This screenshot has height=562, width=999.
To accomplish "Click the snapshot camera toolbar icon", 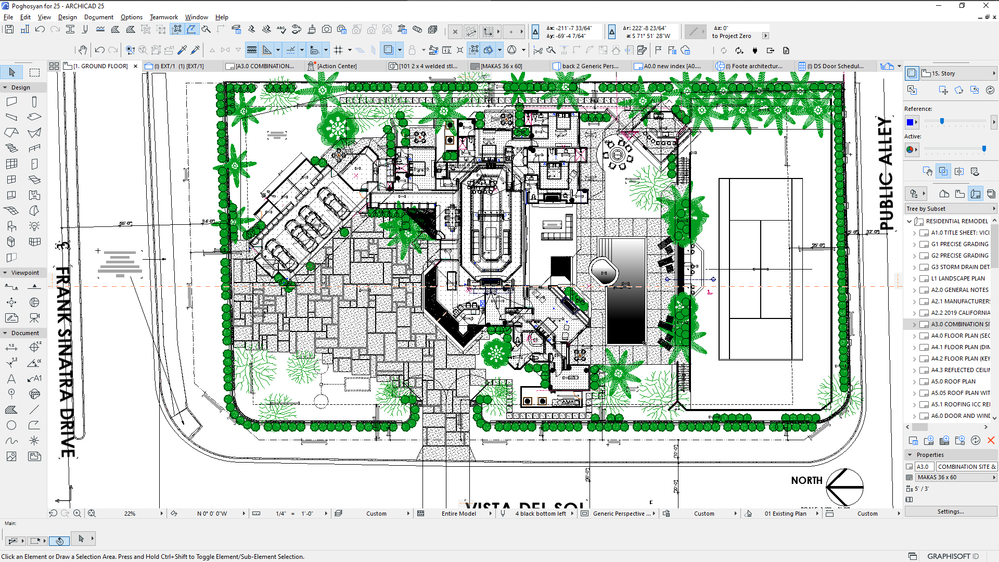I will pyautogui.click(x=327, y=29).
